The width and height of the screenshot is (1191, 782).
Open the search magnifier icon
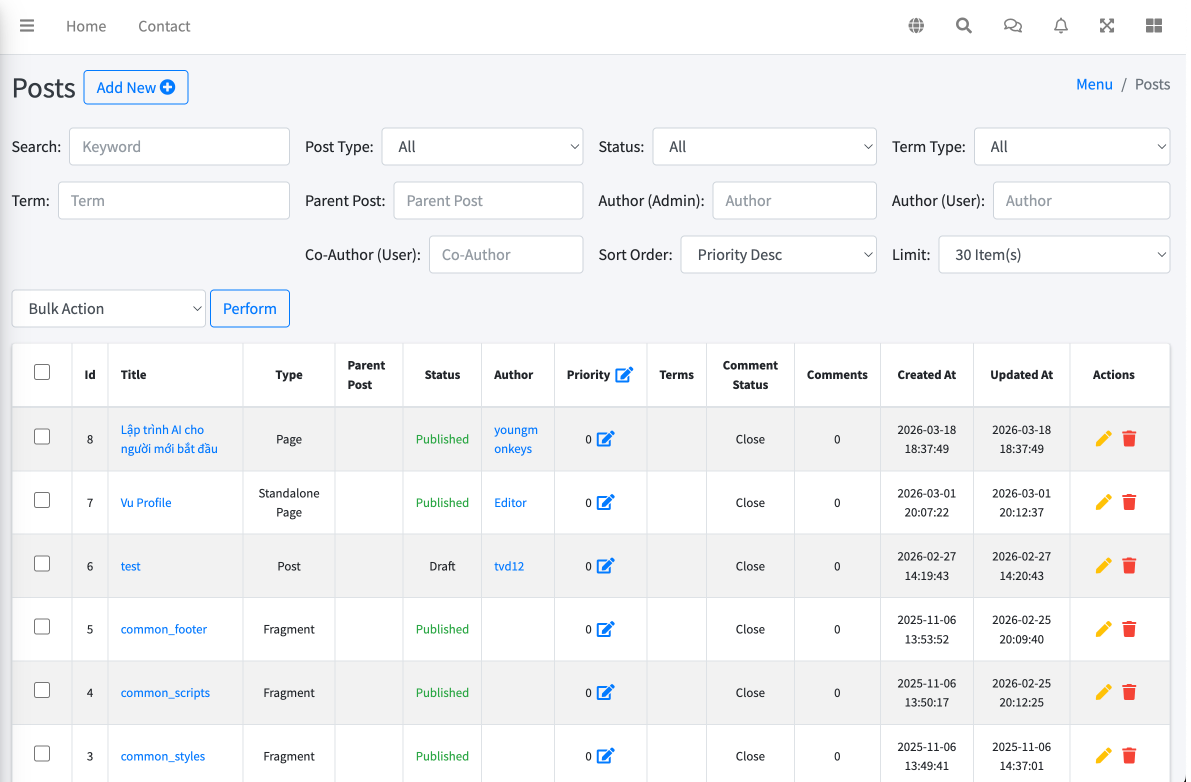(964, 26)
